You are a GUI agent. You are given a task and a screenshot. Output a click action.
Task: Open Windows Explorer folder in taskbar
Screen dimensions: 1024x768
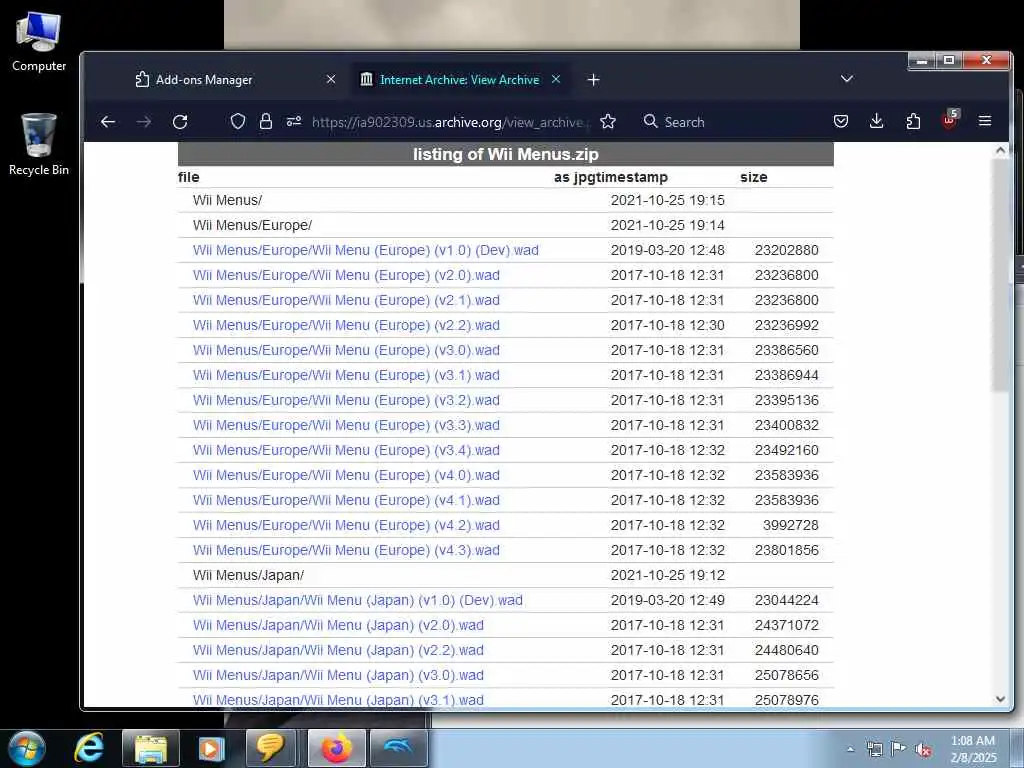pyautogui.click(x=150, y=748)
